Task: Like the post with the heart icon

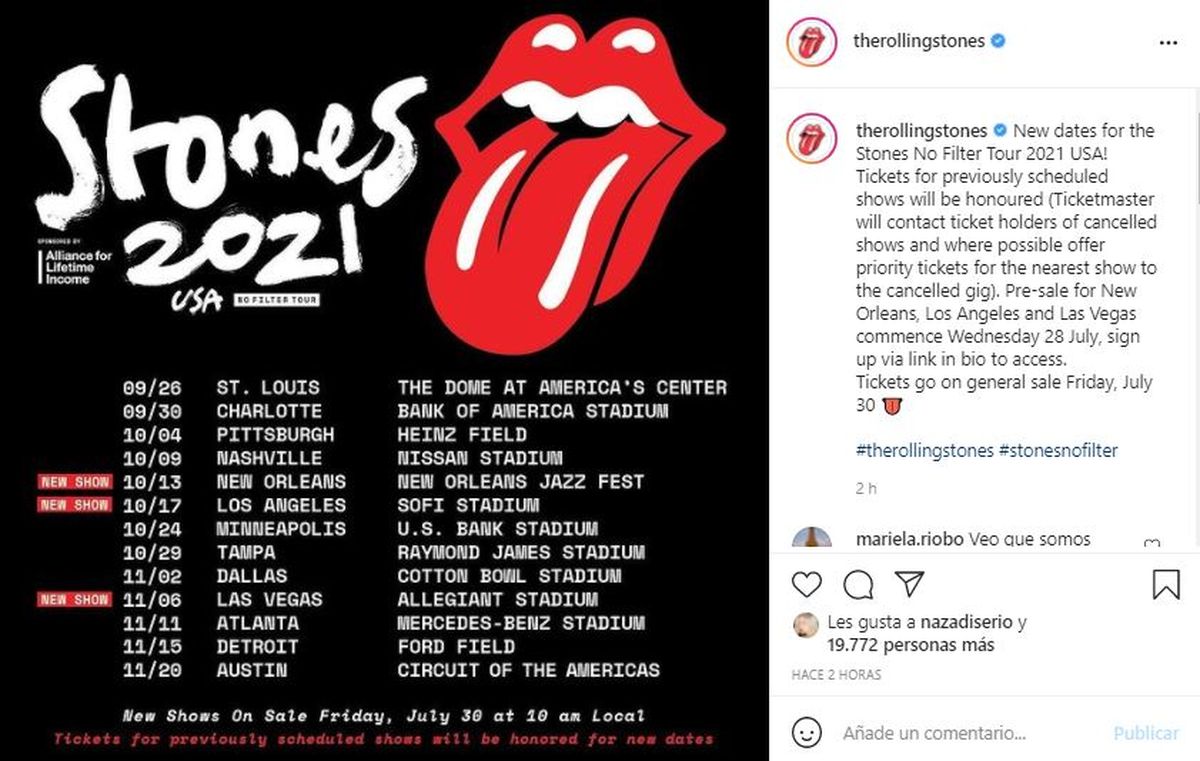Action: (806, 584)
